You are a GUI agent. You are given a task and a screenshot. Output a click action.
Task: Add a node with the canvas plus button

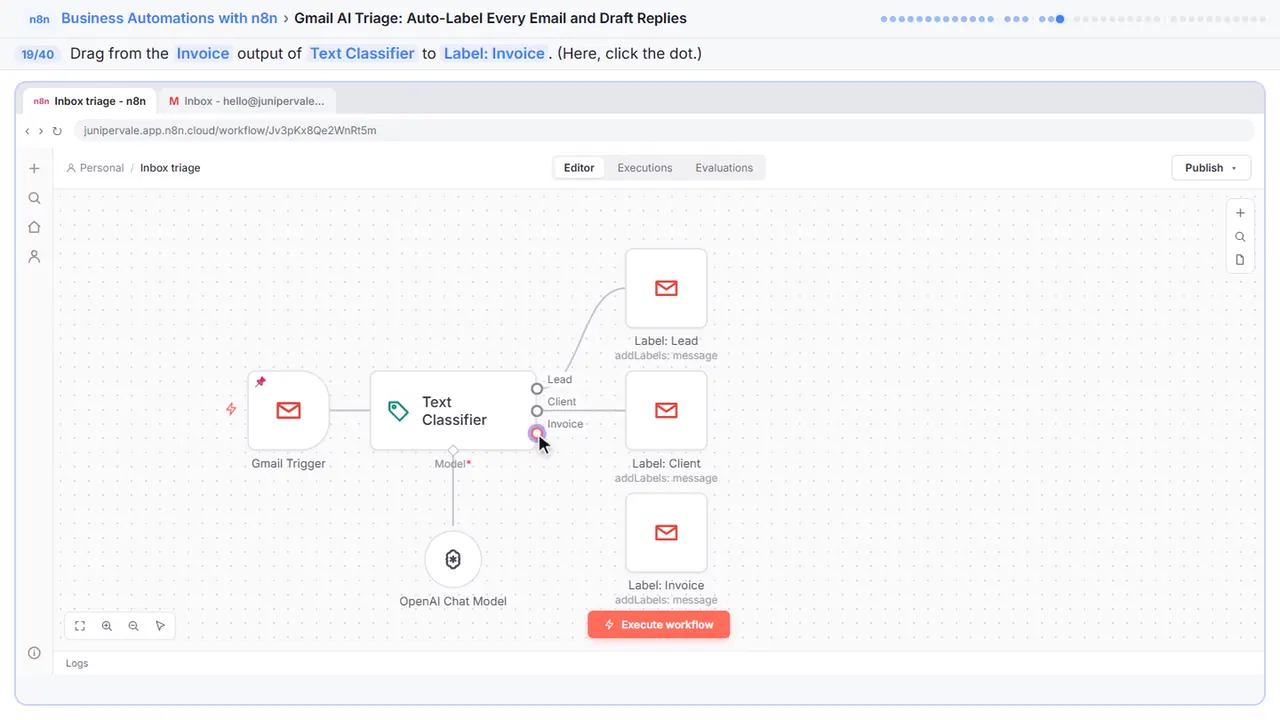click(1240, 213)
